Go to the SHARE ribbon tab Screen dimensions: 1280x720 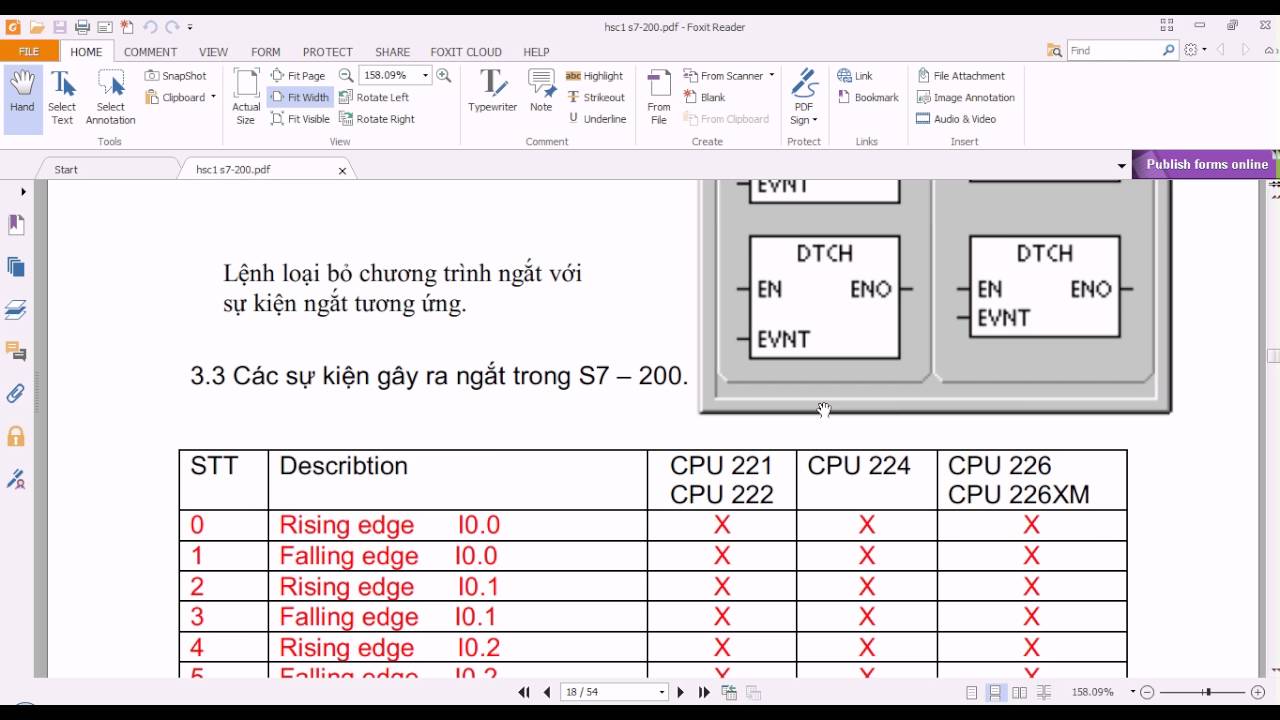pos(392,52)
